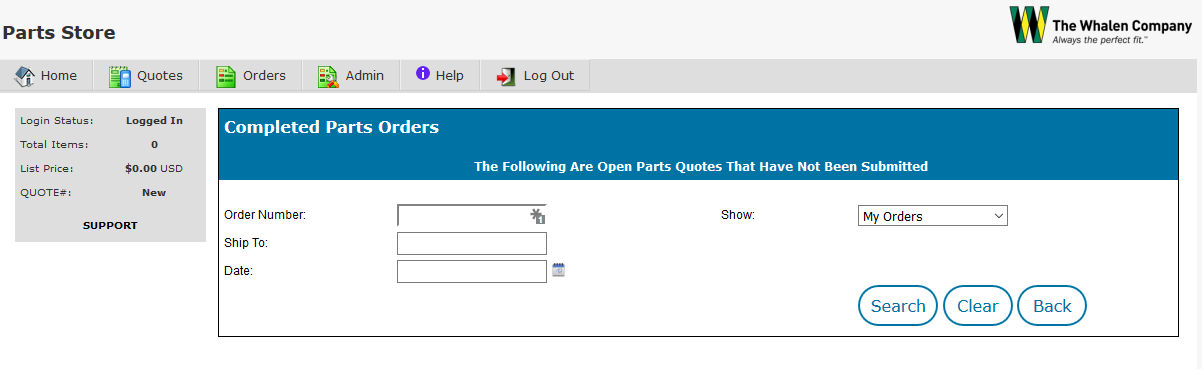Expand My Orders dropdown arrow

click(998, 216)
